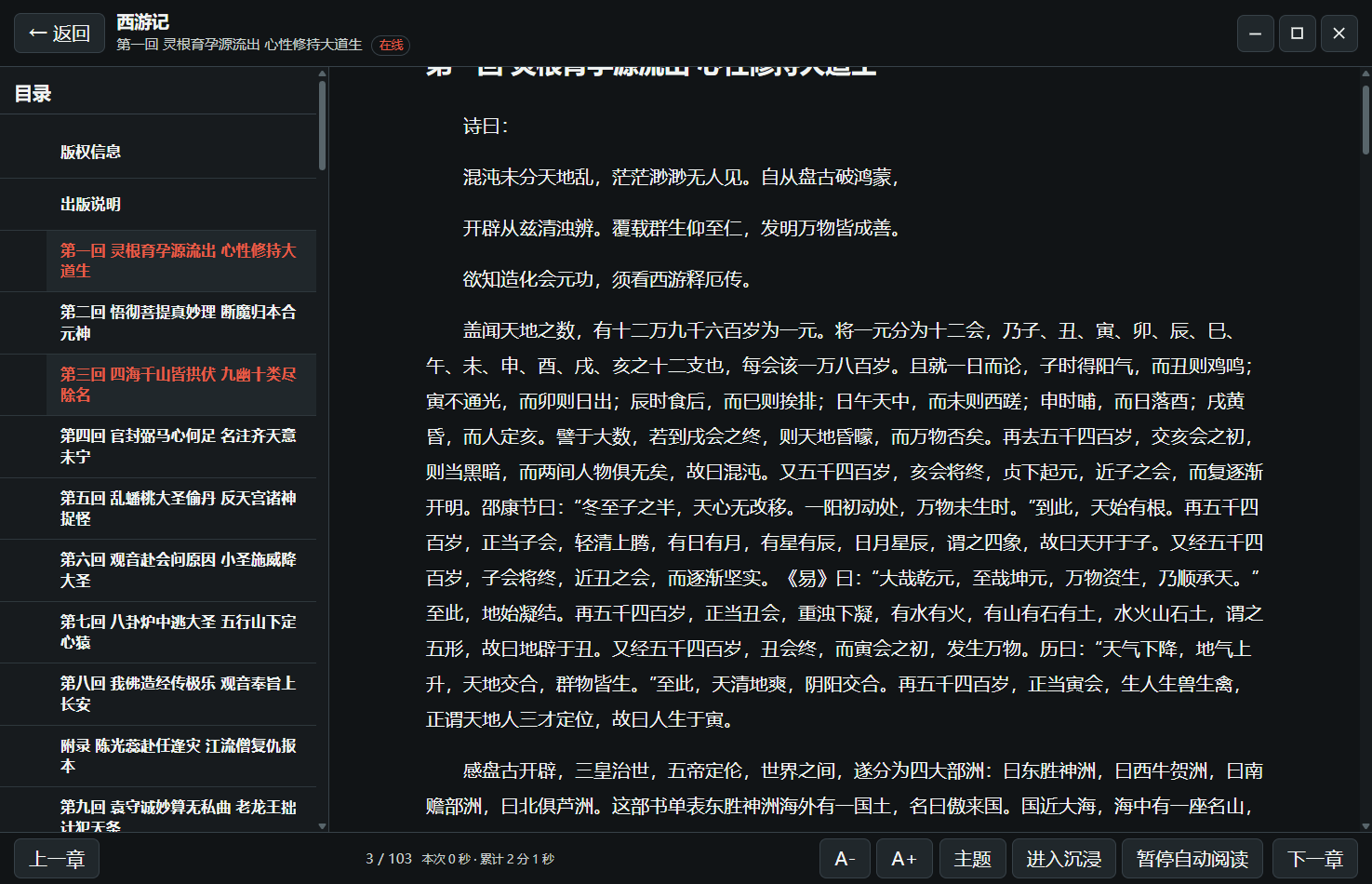This screenshot has width=1372, height=884.
Task: Click the contents list scroll-up arrow
Action: point(323,74)
